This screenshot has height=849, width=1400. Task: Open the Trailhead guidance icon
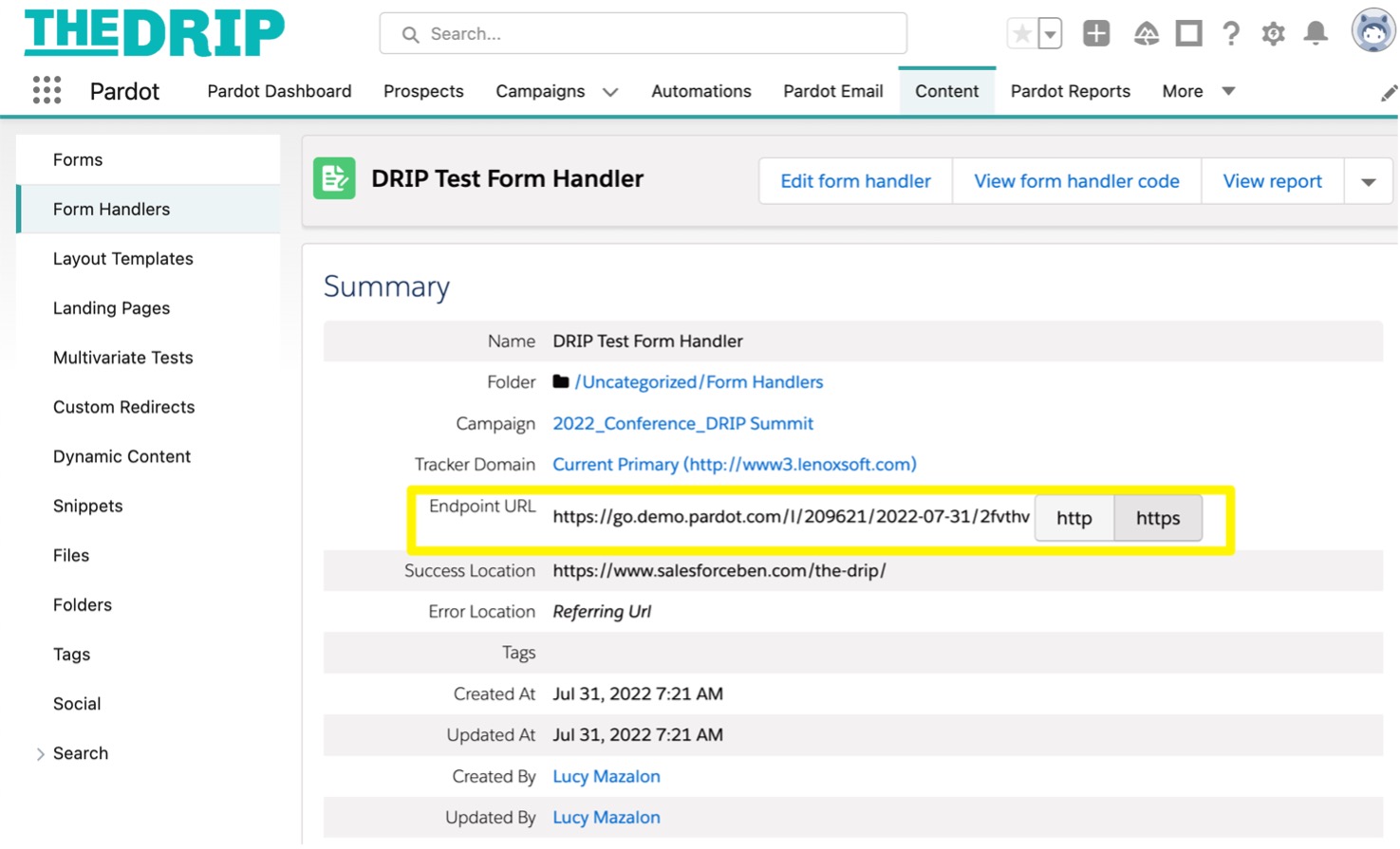(x=1147, y=35)
